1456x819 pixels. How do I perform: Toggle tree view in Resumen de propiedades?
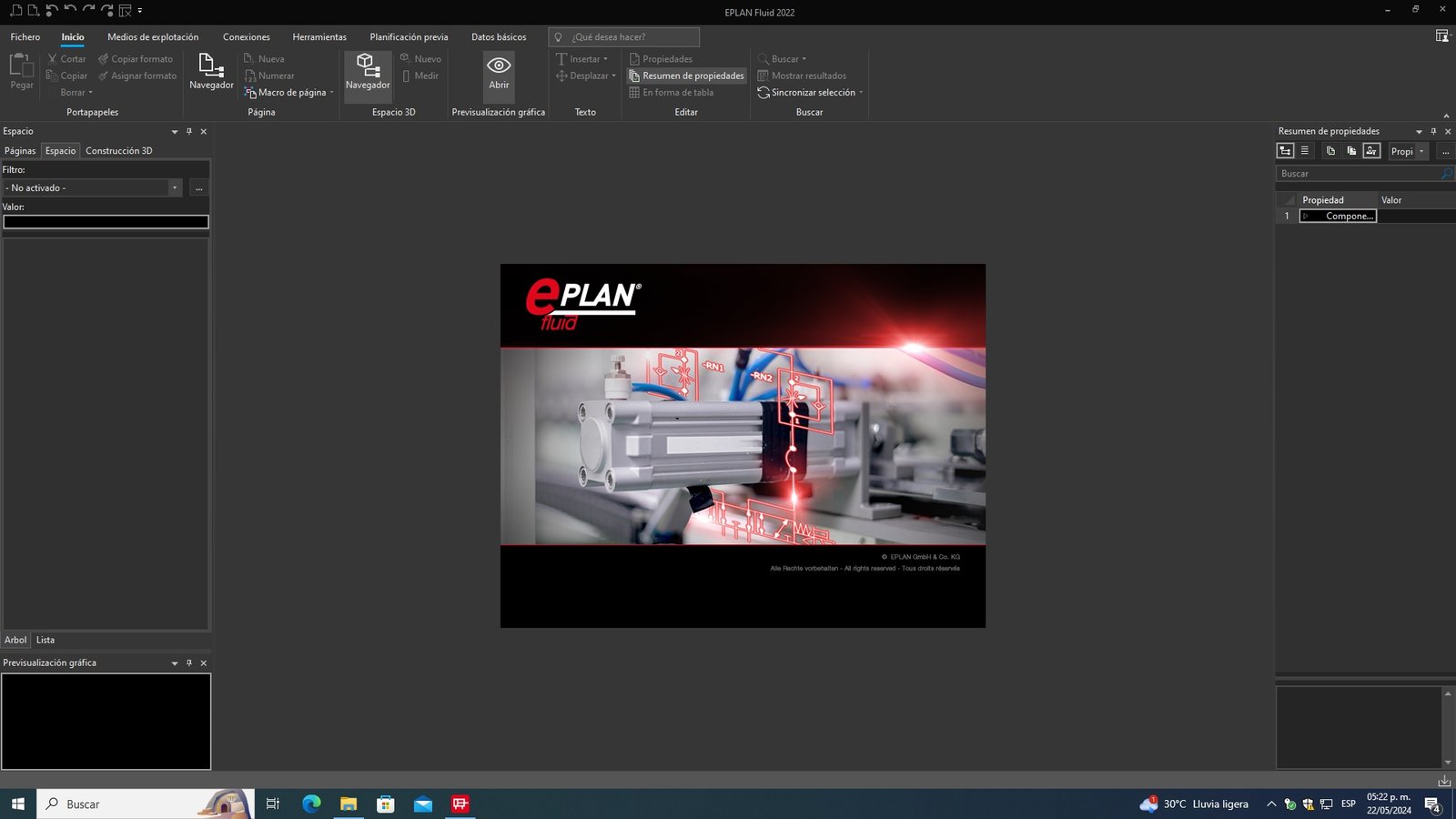(x=1285, y=151)
